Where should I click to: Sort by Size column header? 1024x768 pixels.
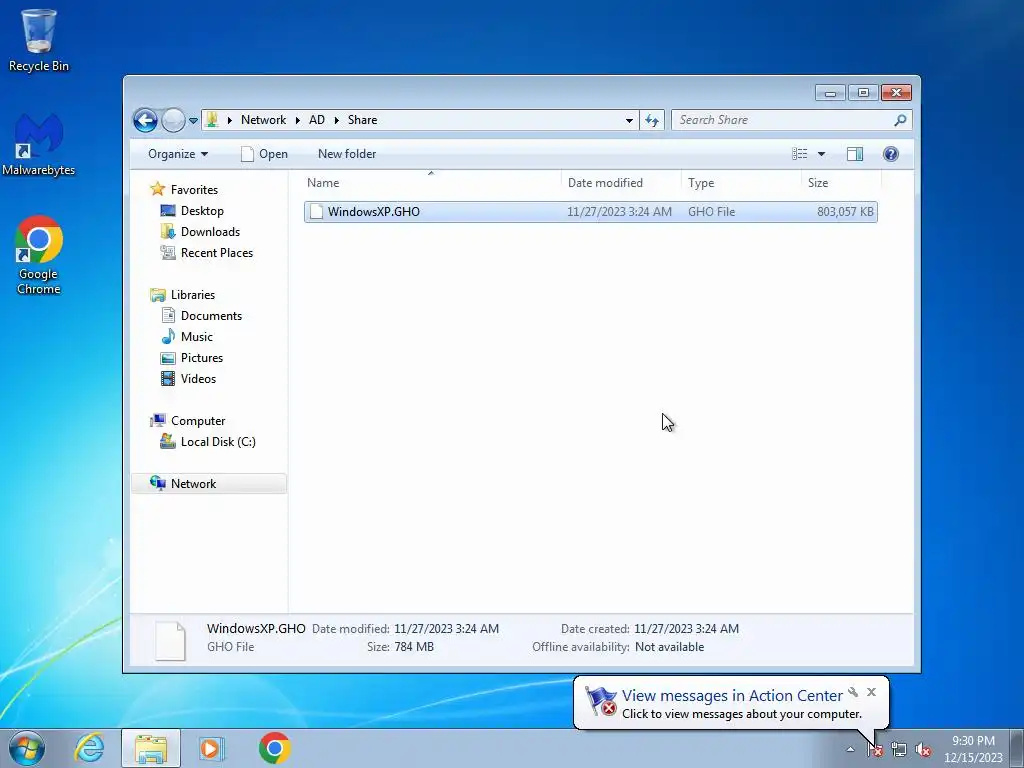(x=841, y=183)
